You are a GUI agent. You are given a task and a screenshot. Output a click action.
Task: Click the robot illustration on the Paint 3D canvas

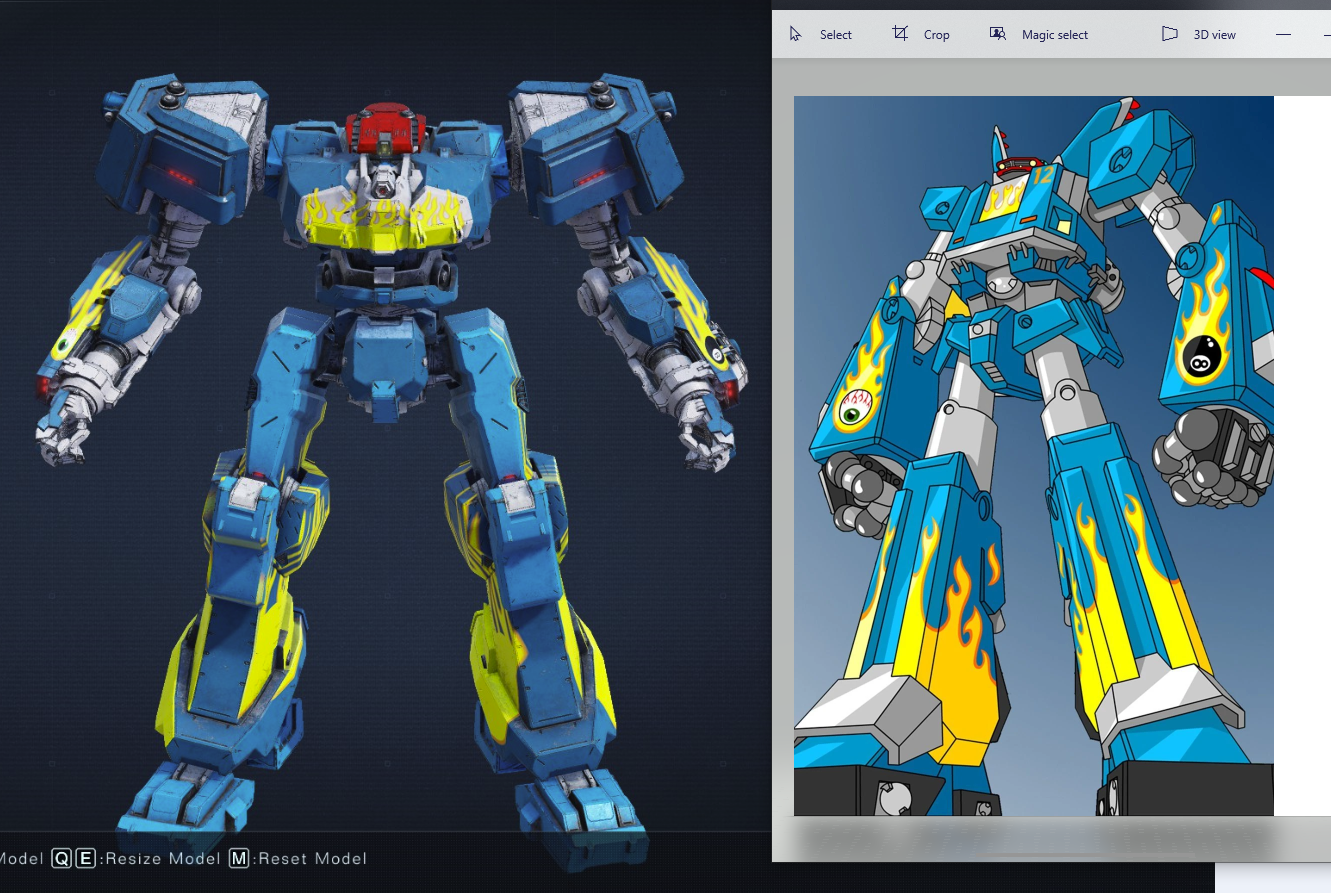point(1033,456)
